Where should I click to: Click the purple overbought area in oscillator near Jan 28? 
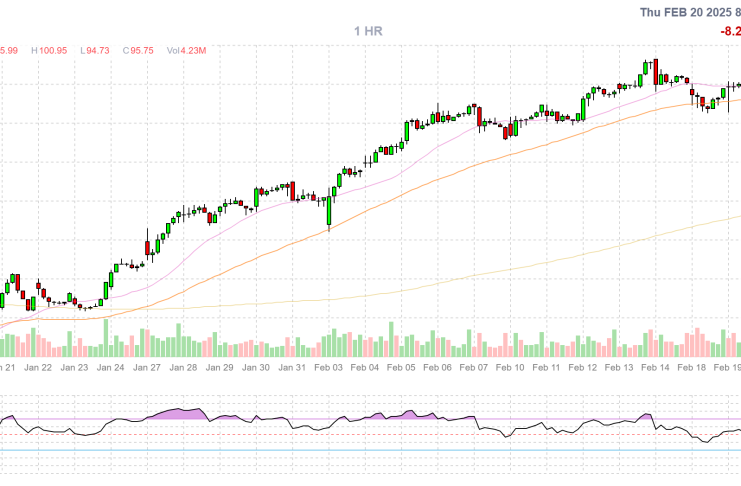pyautogui.click(x=180, y=413)
